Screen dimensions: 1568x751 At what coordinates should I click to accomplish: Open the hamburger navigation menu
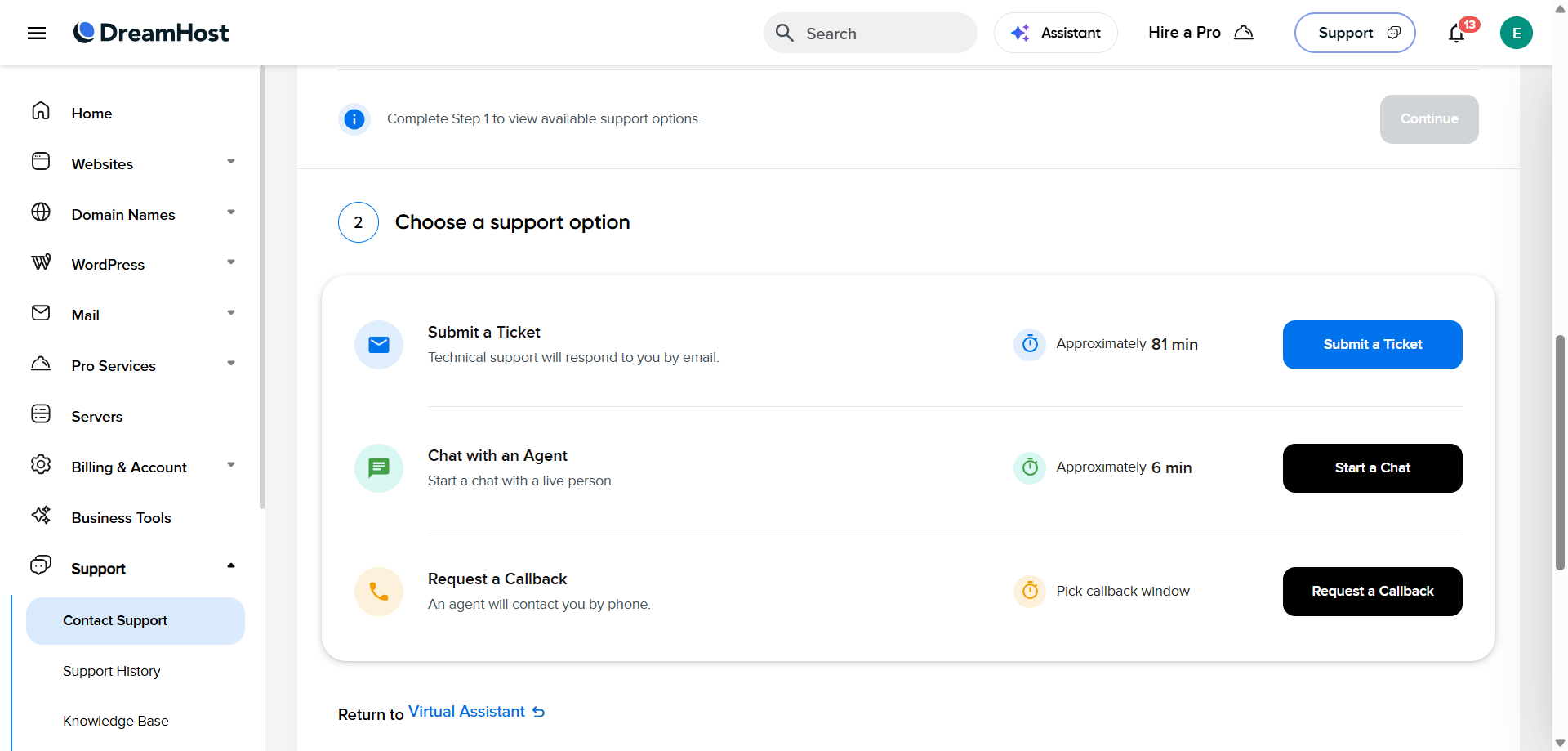(37, 33)
